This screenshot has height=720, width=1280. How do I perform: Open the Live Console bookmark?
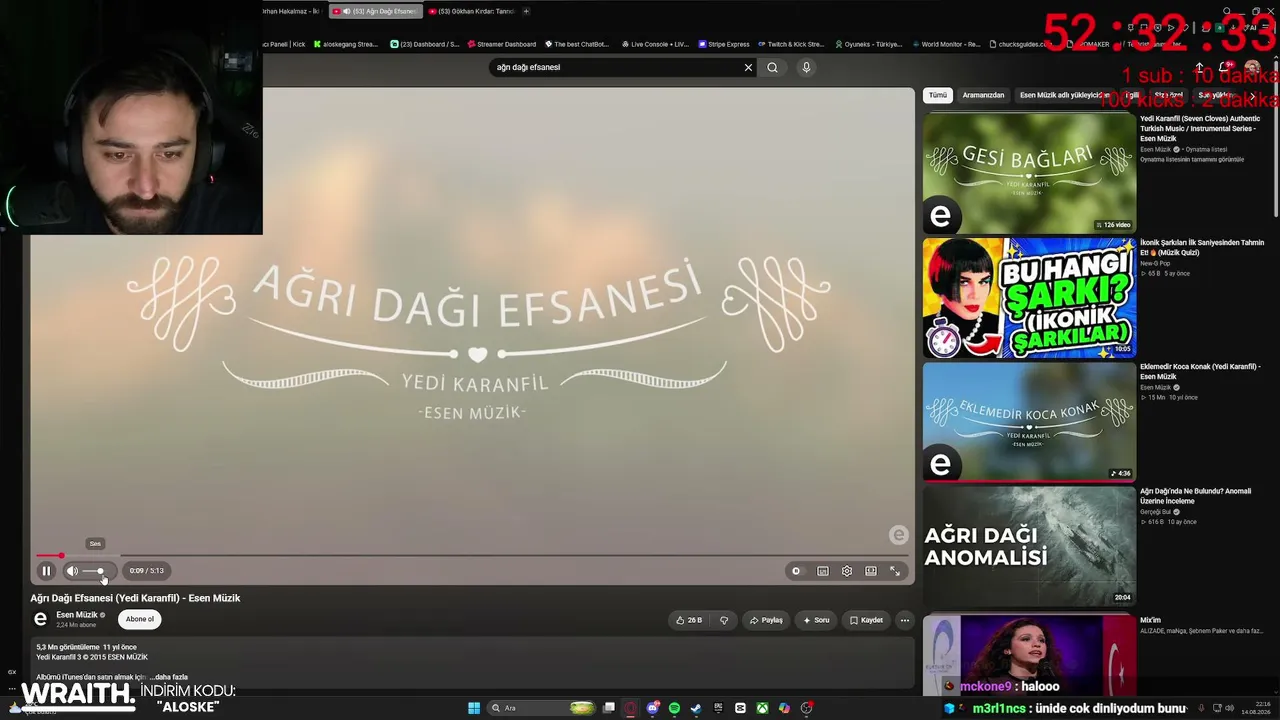click(x=655, y=44)
